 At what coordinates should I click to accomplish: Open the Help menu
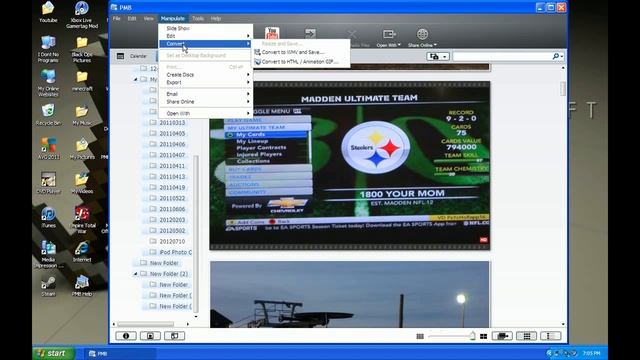(216, 18)
